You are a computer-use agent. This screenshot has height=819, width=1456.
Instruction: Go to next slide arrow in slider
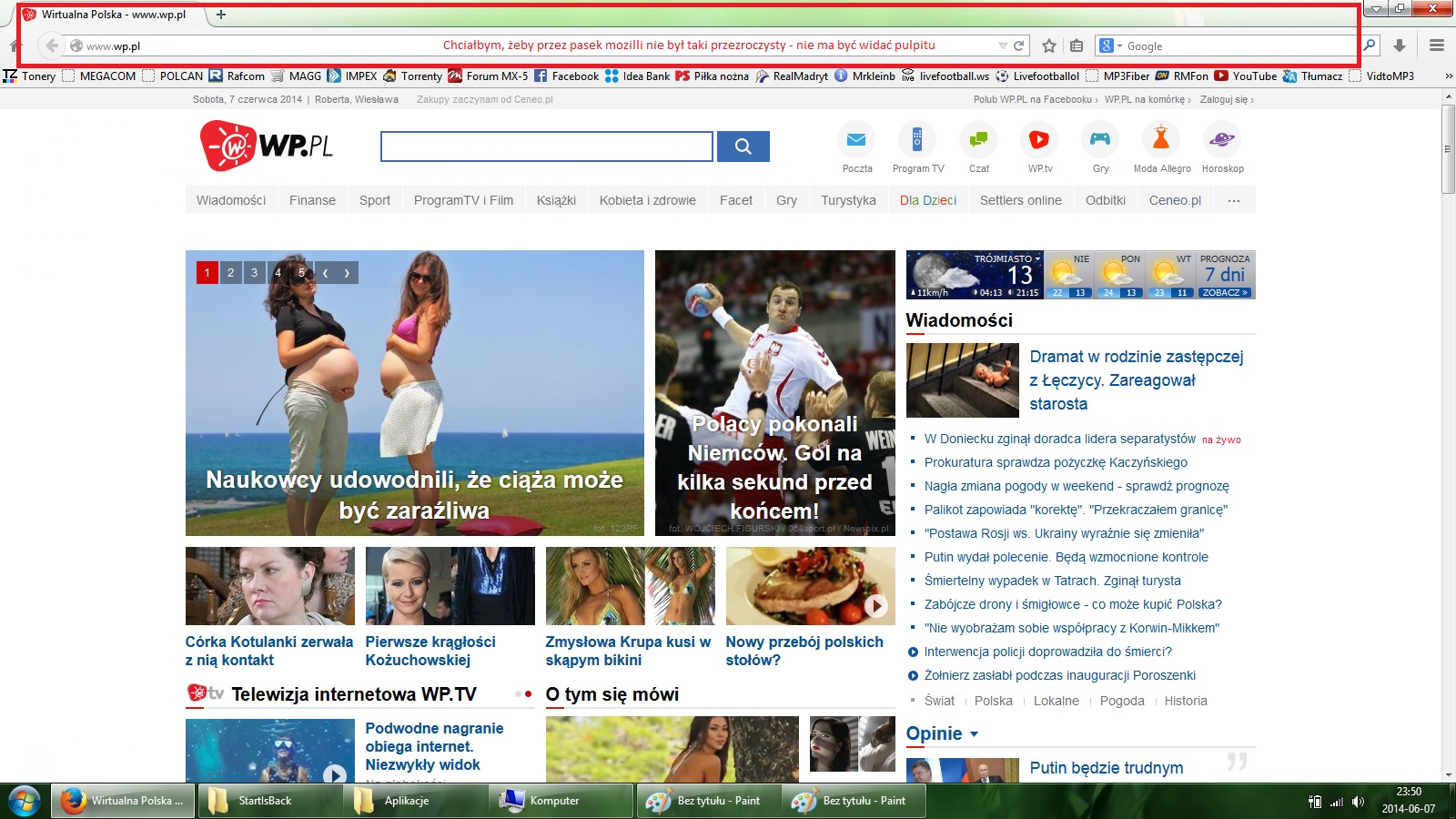pos(347,272)
